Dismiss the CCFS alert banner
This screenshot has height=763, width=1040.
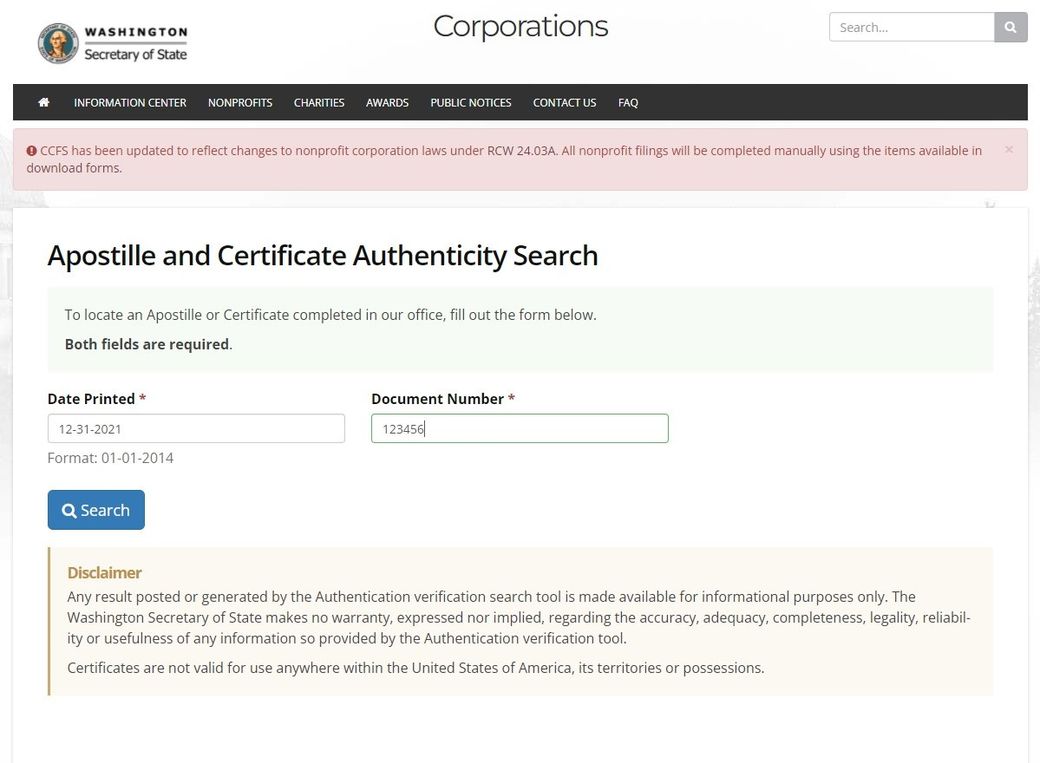[1008, 150]
